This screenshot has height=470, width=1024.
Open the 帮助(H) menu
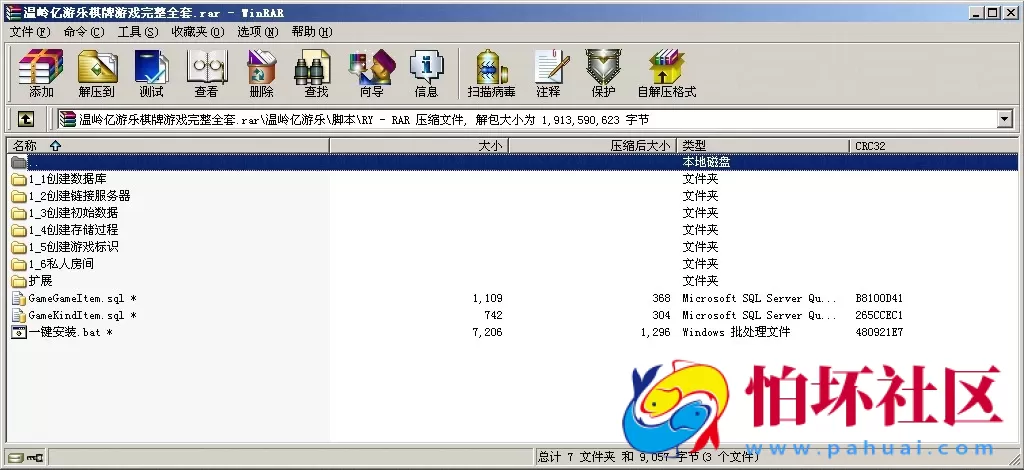[x=312, y=31]
